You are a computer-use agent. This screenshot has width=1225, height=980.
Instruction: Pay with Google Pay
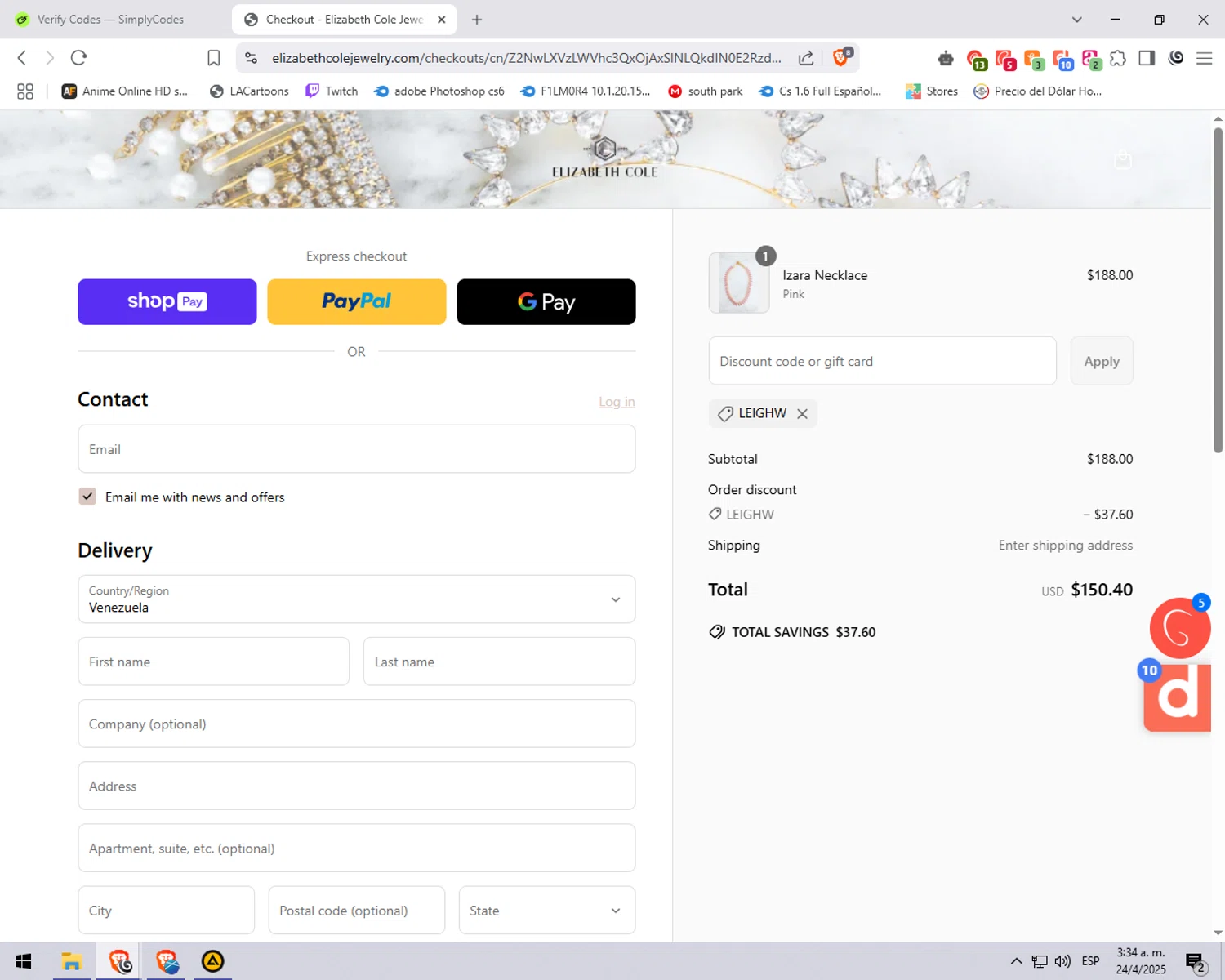546,302
